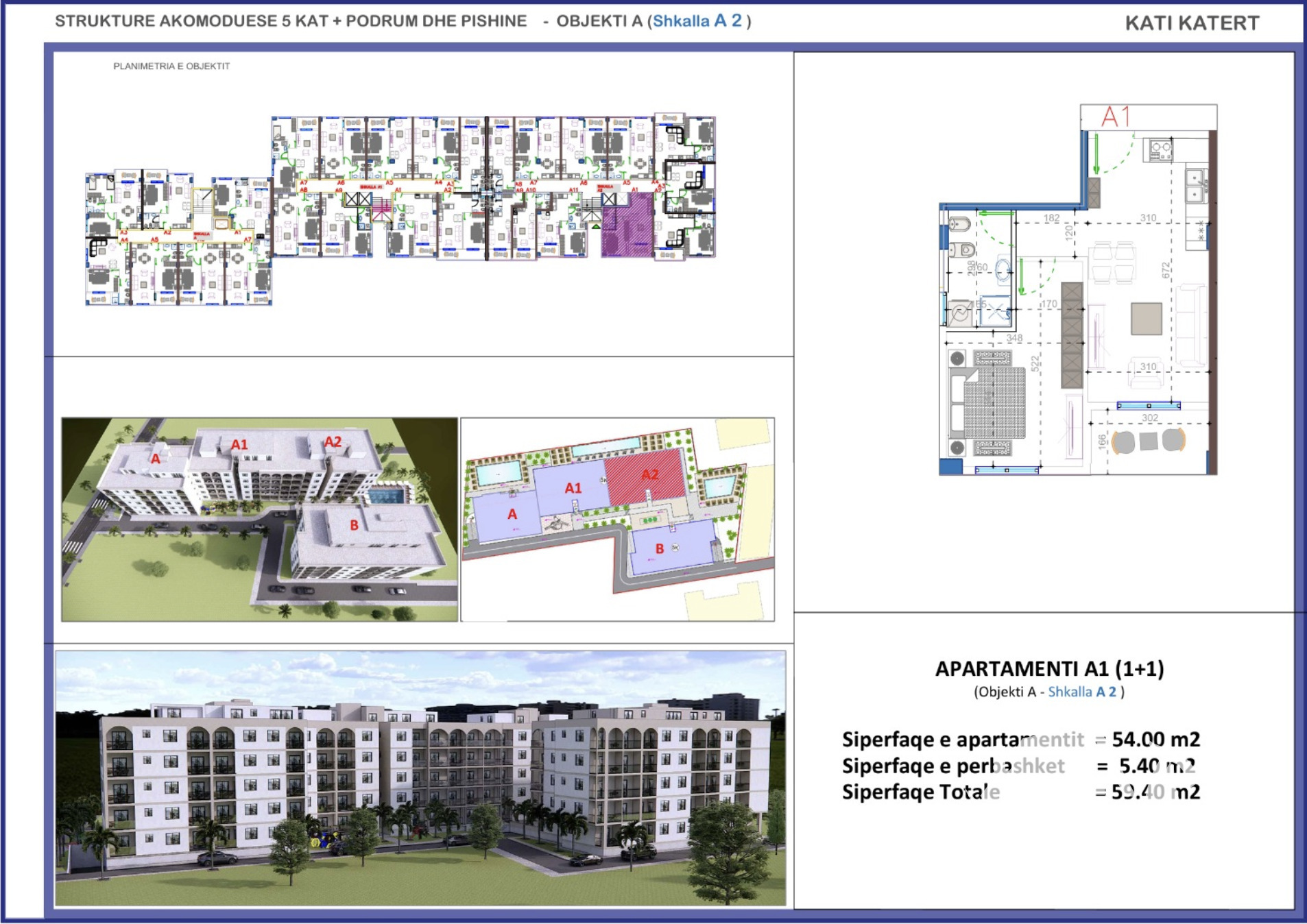
Task: Click the cooktop symbol in the apartment plan
Action: click(x=1161, y=150)
